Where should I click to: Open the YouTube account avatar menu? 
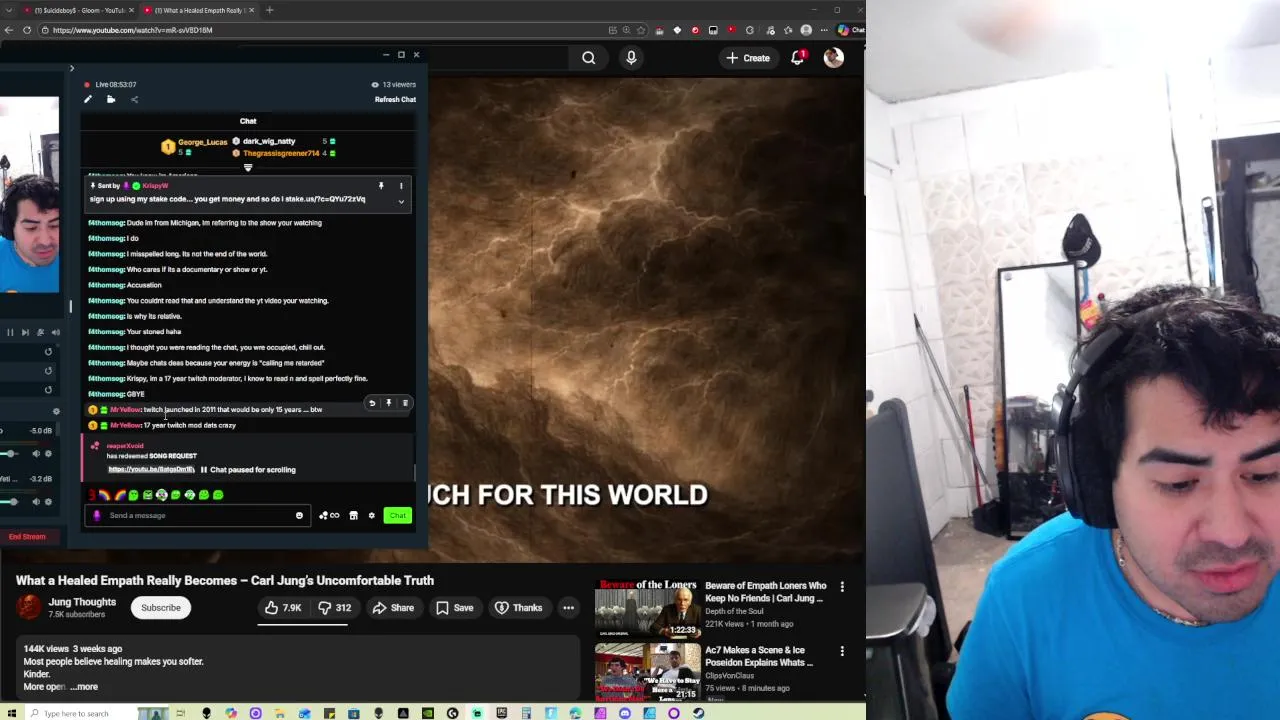point(833,58)
